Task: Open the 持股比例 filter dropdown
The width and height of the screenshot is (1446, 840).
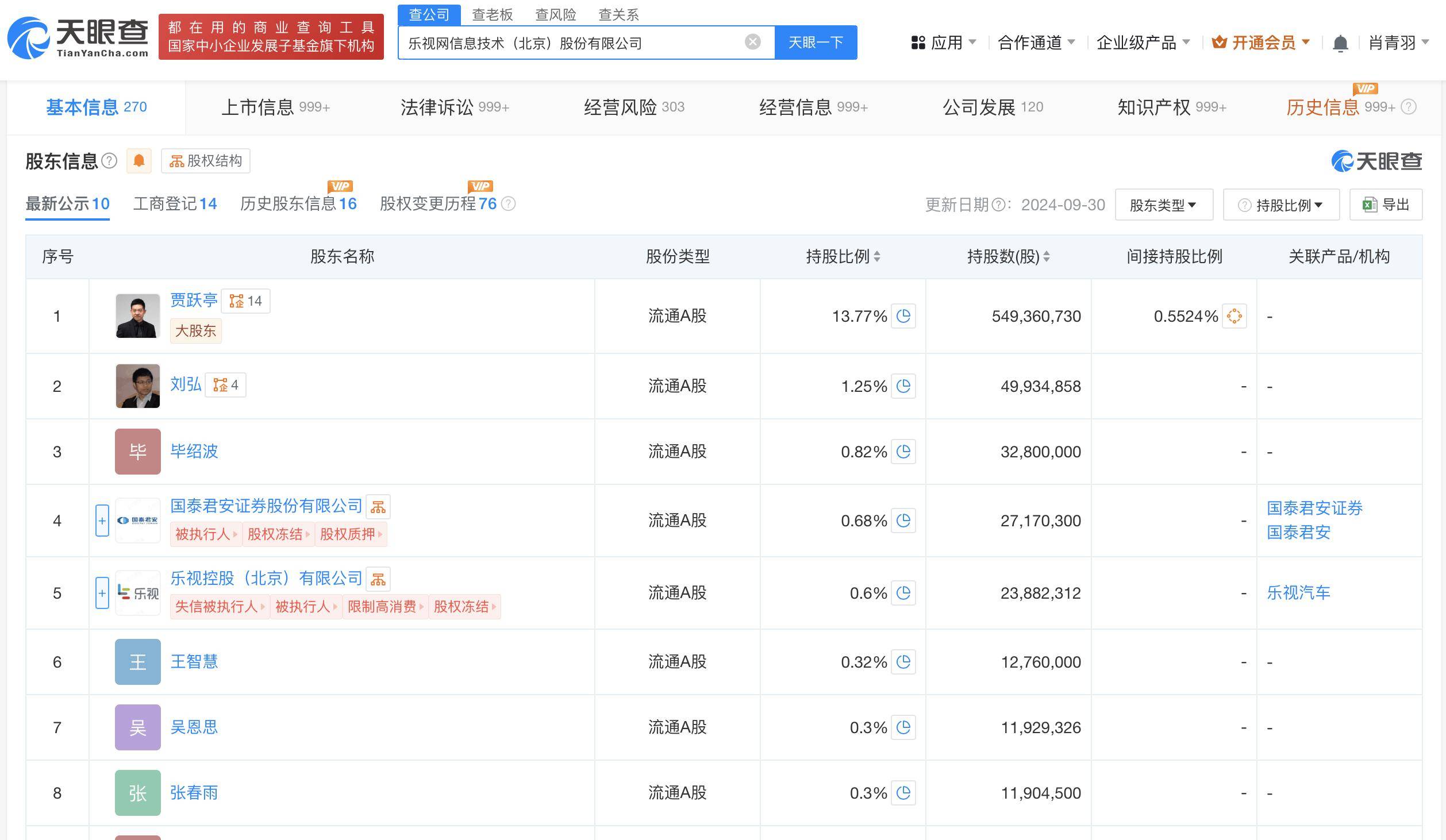Action: pos(1280,205)
